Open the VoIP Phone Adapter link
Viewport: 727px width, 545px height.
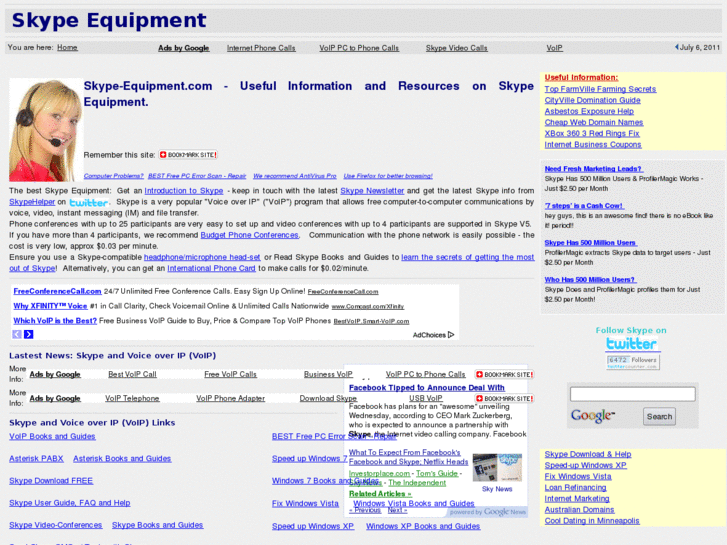click(x=230, y=398)
